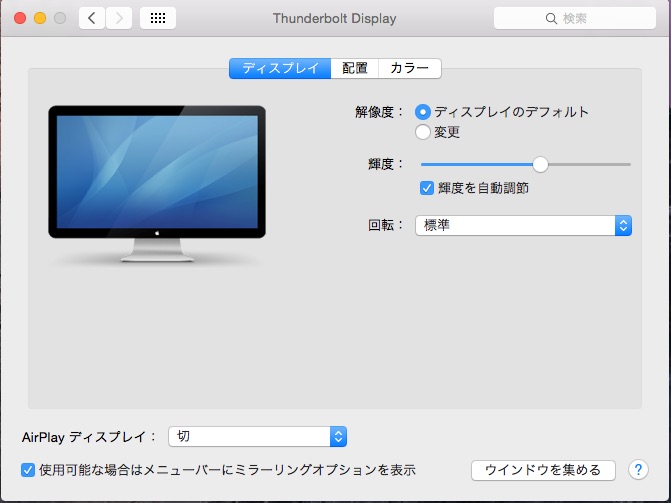Toggle the menu bar mirroring options checkbox

coord(28,470)
